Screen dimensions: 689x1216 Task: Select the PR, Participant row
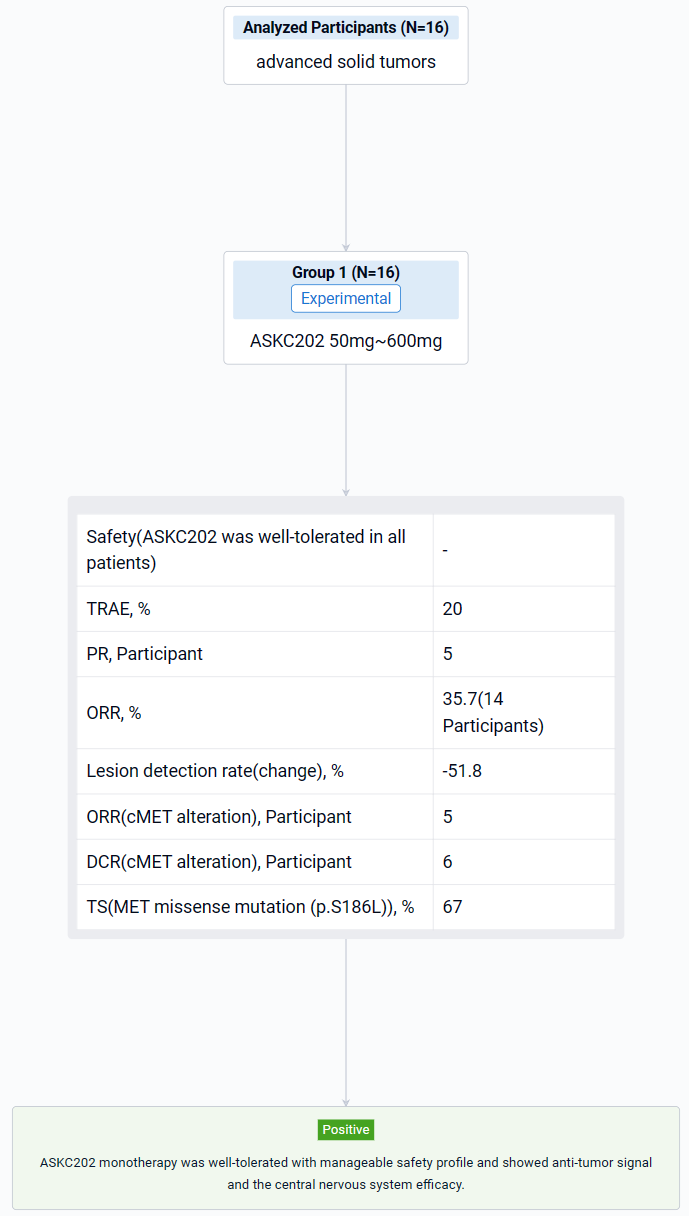[145, 654]
